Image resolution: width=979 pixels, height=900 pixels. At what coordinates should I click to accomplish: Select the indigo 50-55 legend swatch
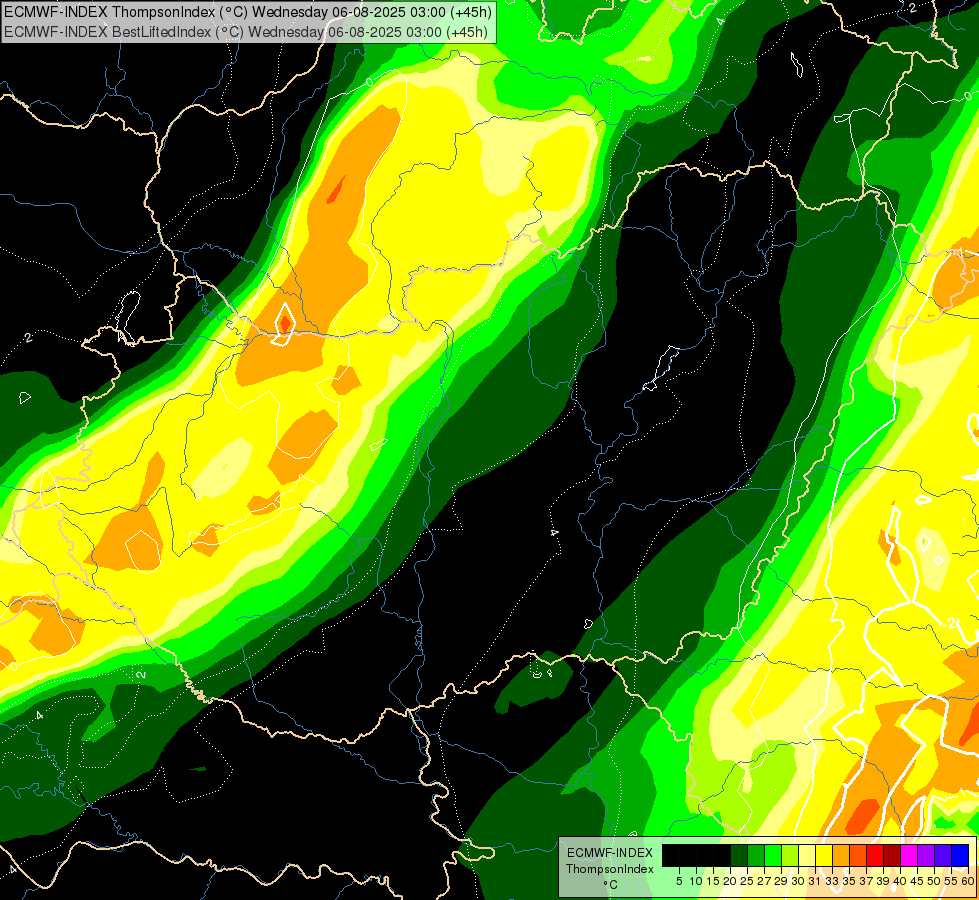pyautogui.click(x=943, y=855)
